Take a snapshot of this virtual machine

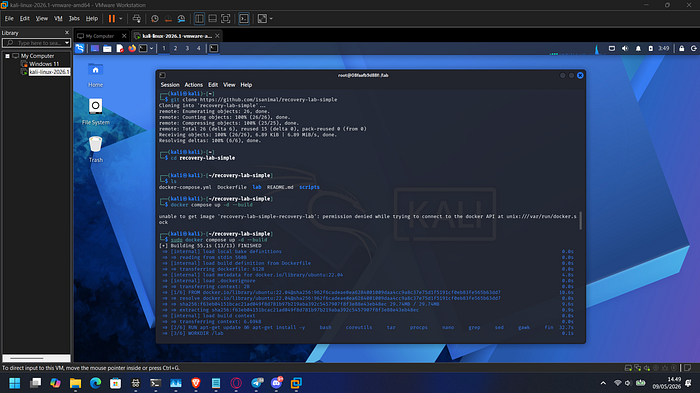click(x=155, y=19)
